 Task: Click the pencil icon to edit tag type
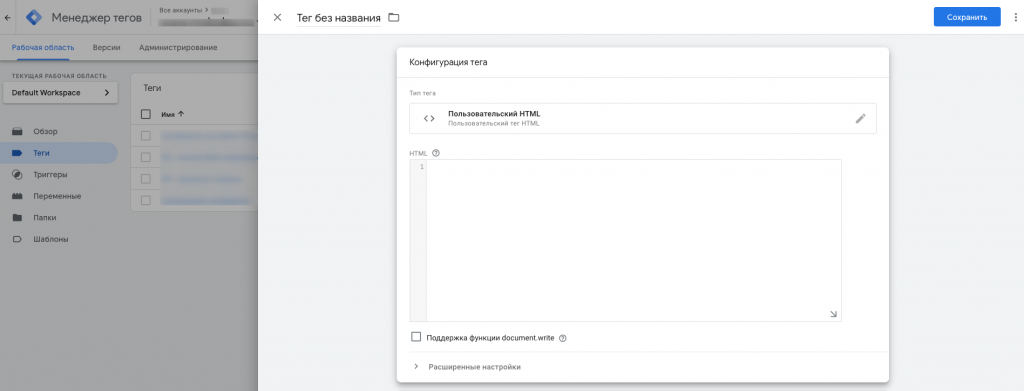860,118
